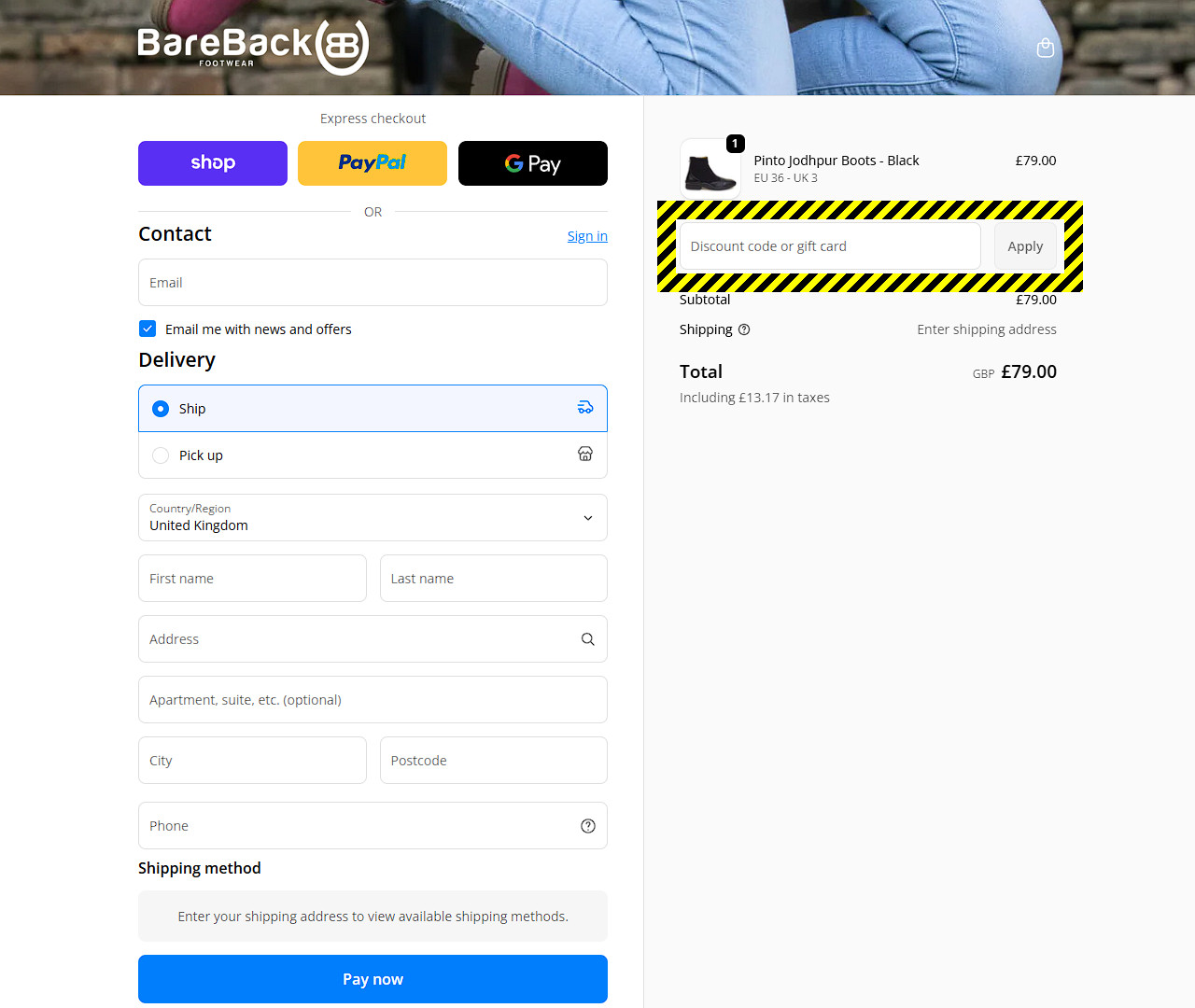Click the Apply discount button
1195x1008 pixels.
coord(1025,246)
